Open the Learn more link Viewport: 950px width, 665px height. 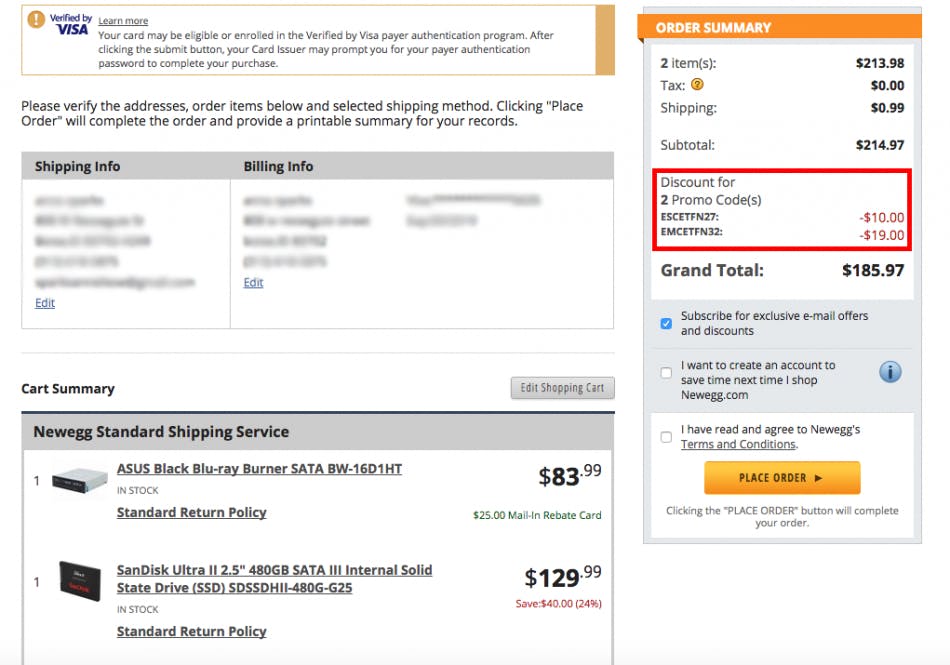[122, 20]
